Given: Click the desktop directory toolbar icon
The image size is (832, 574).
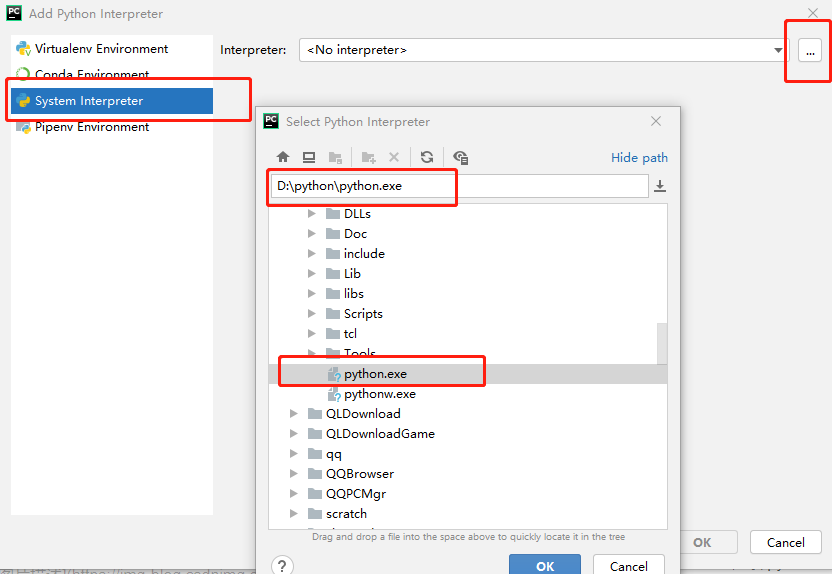Looking at the screenshot, I should [309, 157].
